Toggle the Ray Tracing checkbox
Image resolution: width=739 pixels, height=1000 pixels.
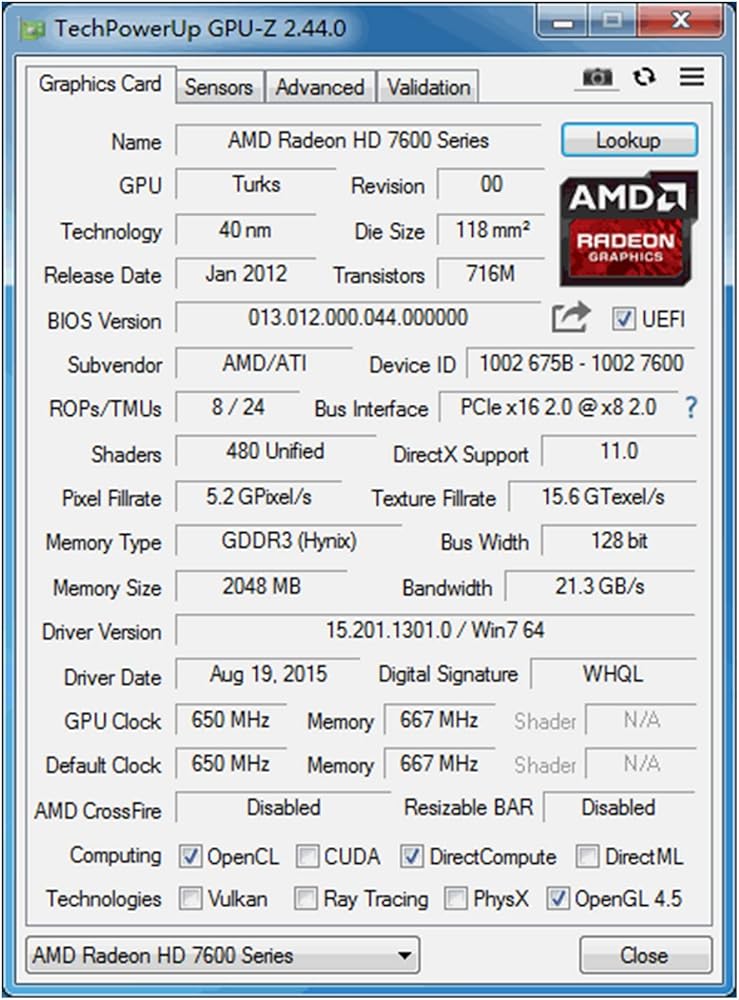[306, 899]
